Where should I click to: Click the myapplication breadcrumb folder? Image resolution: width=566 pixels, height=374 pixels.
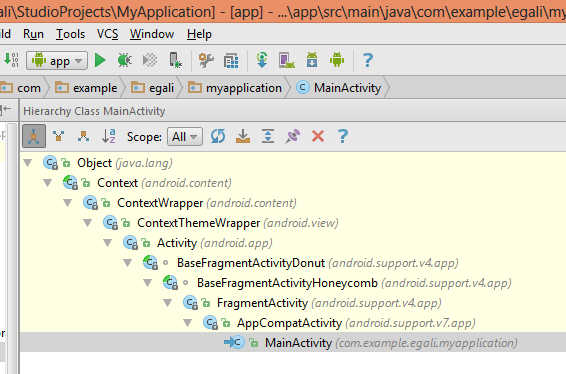(235, 88)
